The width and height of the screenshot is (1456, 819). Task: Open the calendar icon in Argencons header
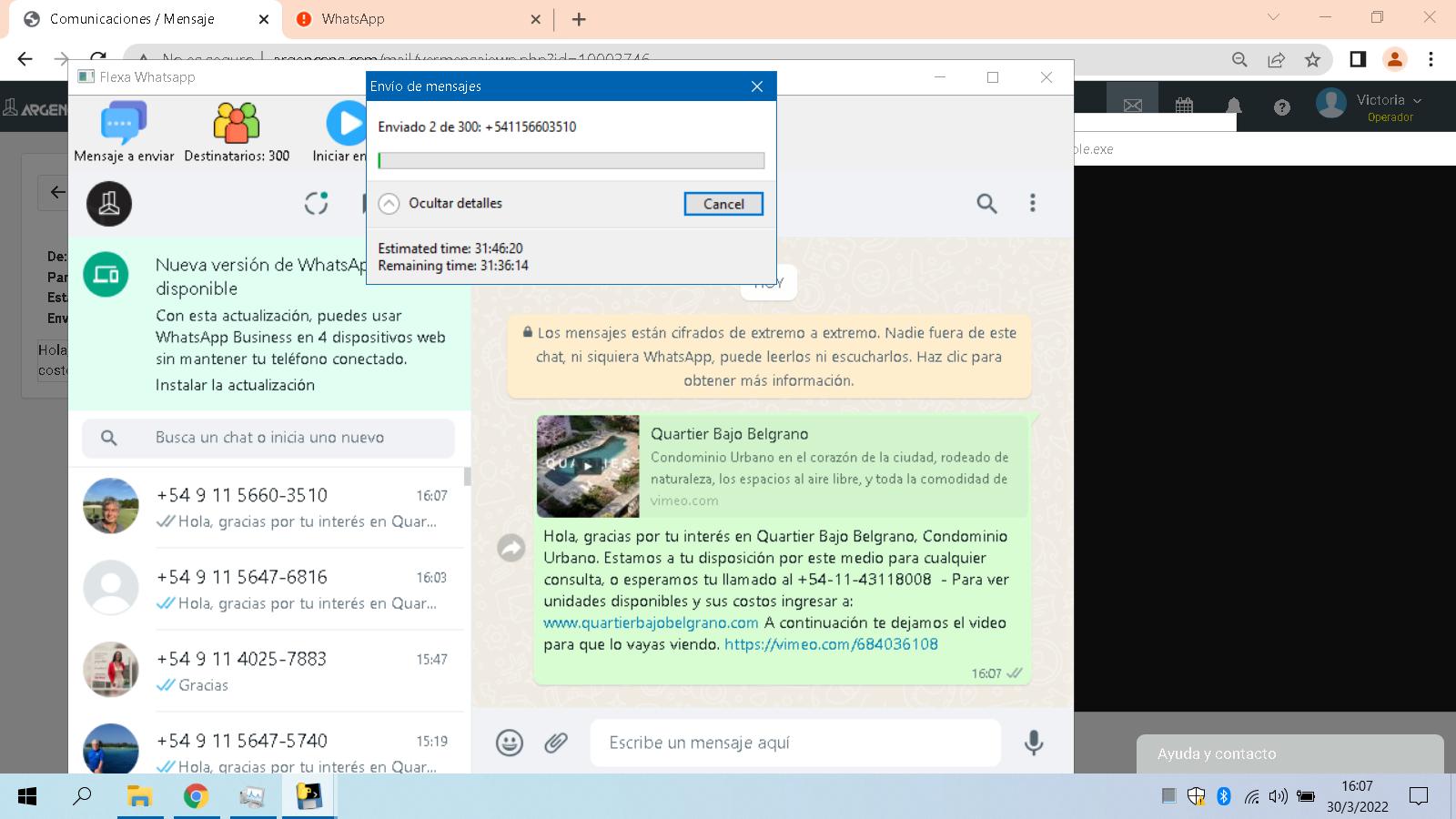point(1184,106)
